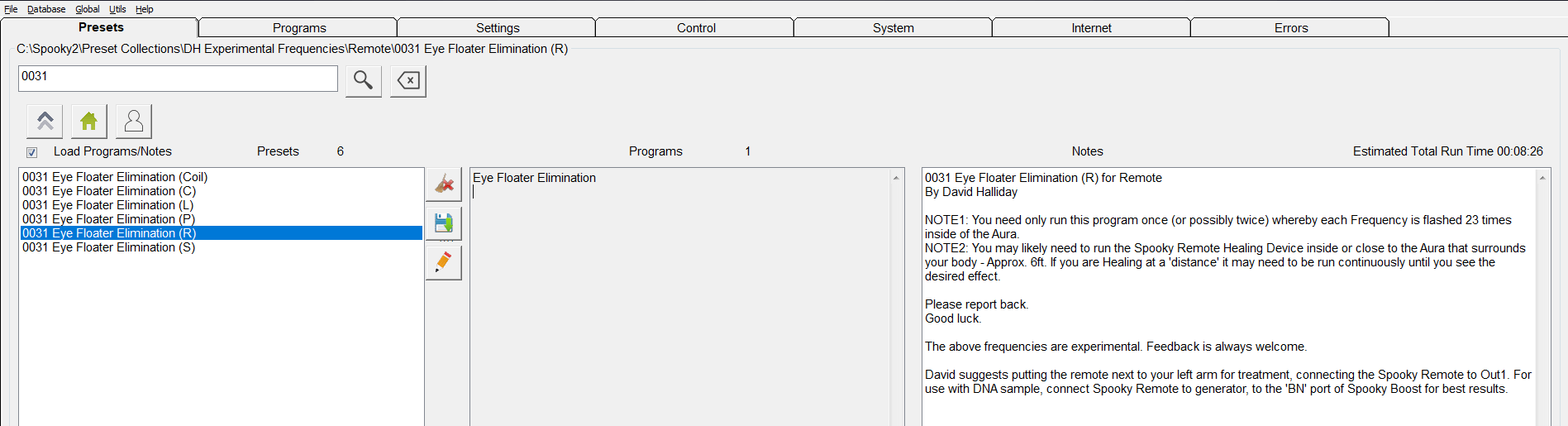Select the Eye Floater Elimination program entry
Viewport: 1568px width, 426px height.
(x=534, y=178)
